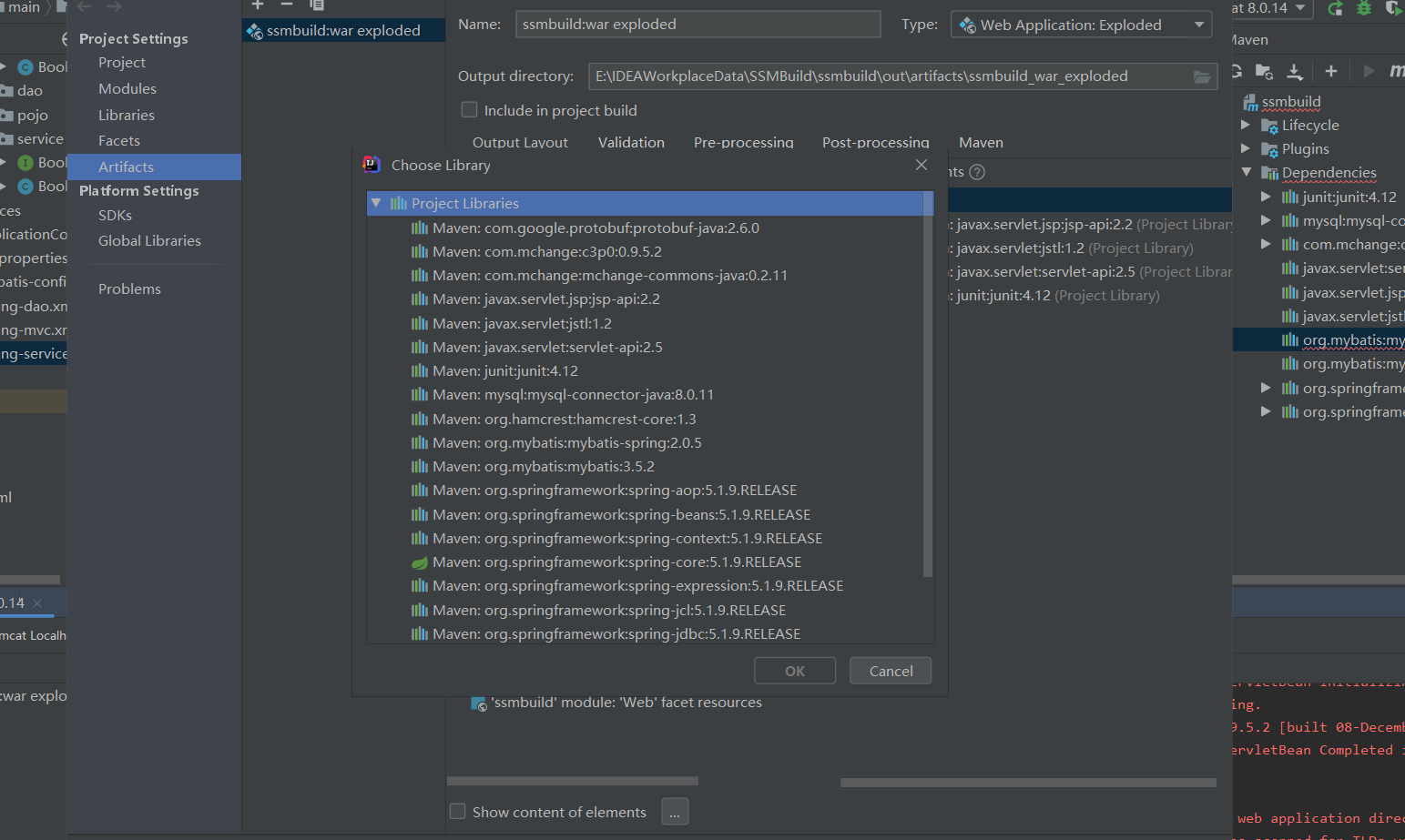Viewport: 1405px width, 840px height.
Task: Click the Generate Sources and Update Folders icon
Action: (1264, 71)
